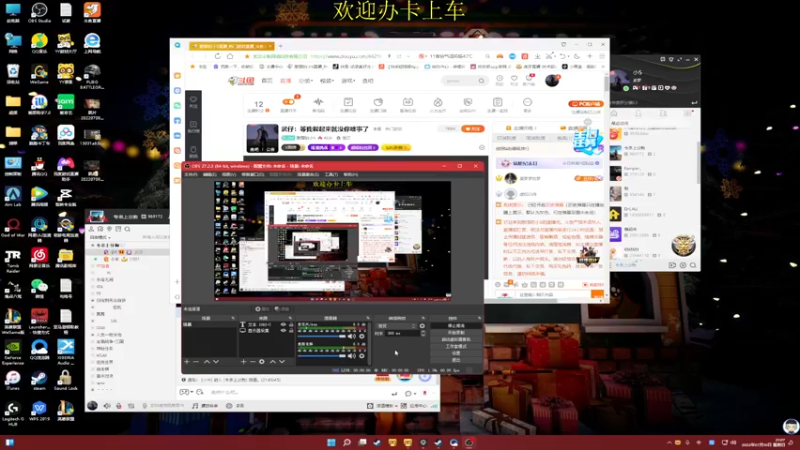Open transition properties gear in Scene Transitions
Screen dimensions: 800x450
pos(422,326)
